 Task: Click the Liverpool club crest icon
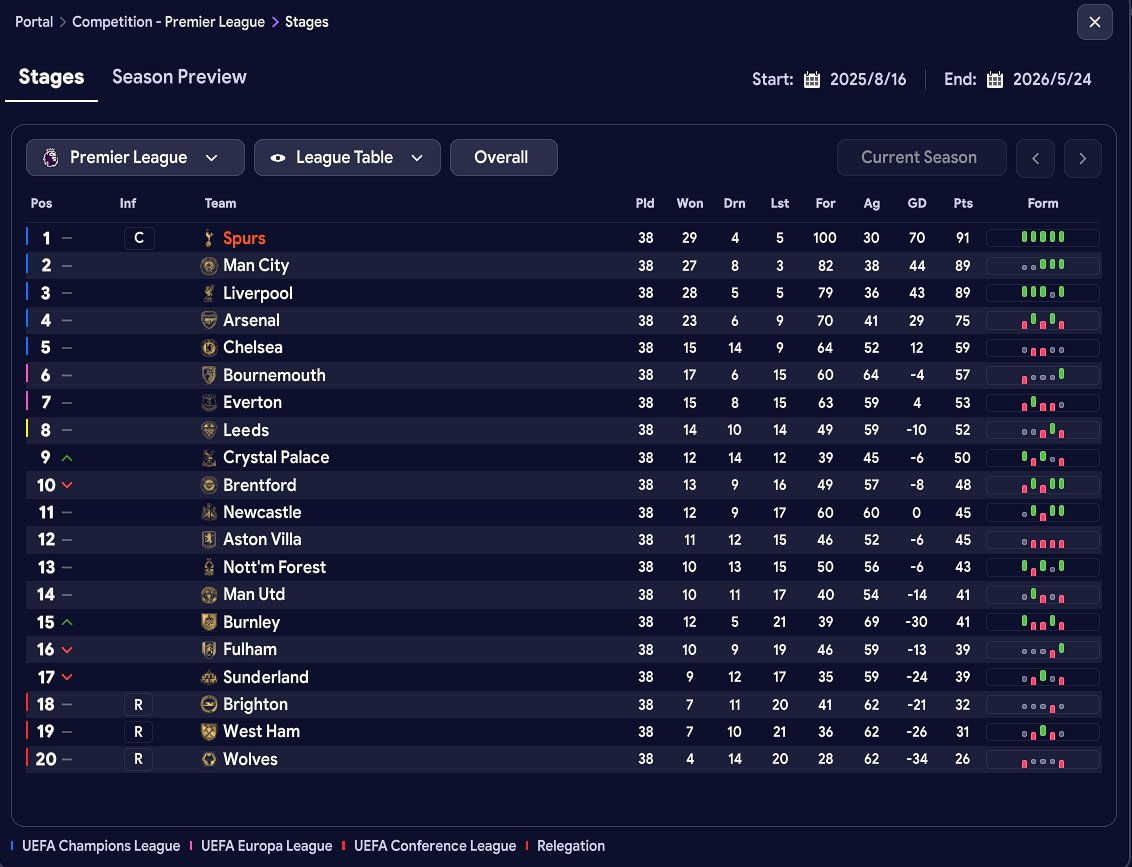tap(208, 293)
